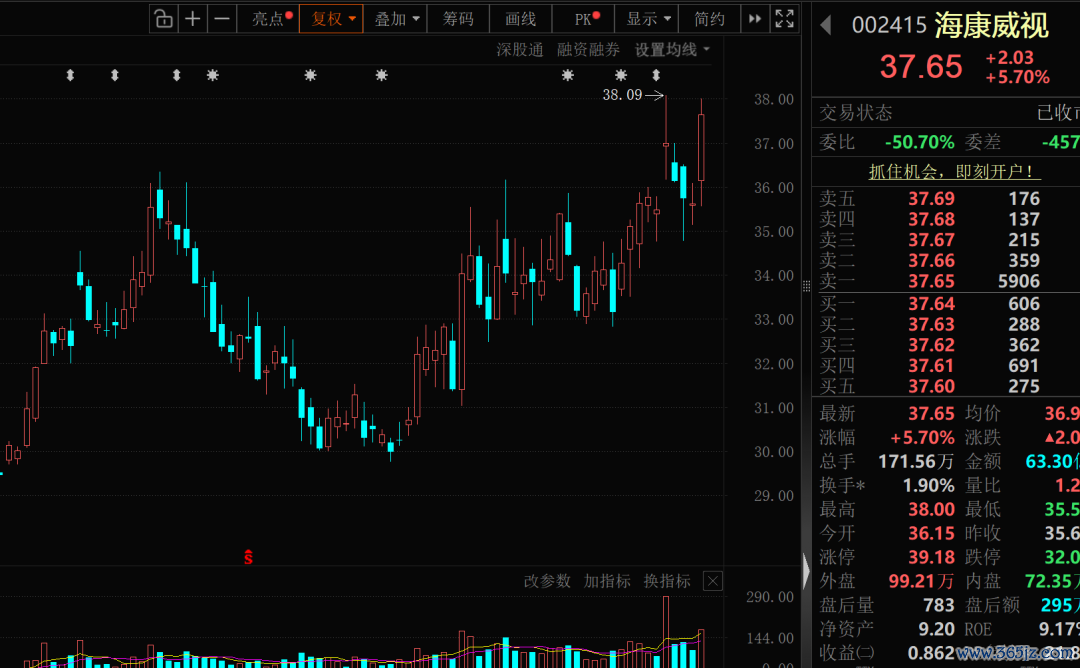Select the 买二 price 37.63
This screenshot has width=1080, height=668.
click(931, 324)
